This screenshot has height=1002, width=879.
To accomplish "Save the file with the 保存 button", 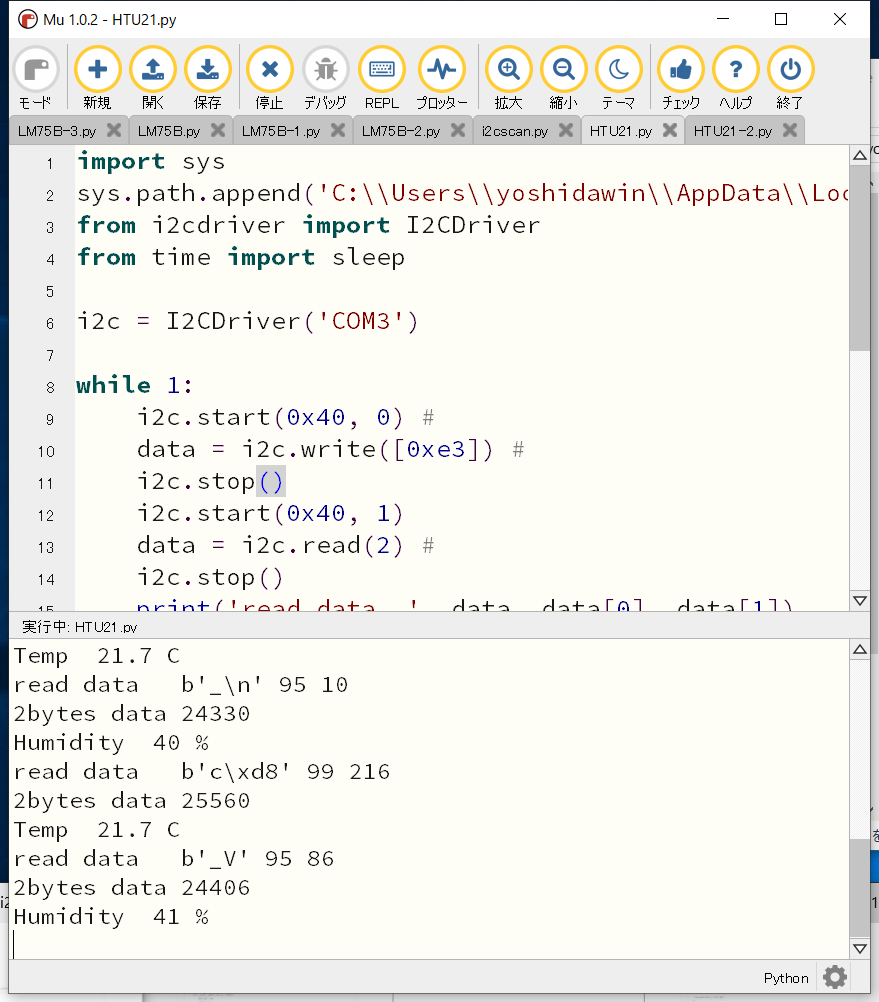I will click(208, 79).
